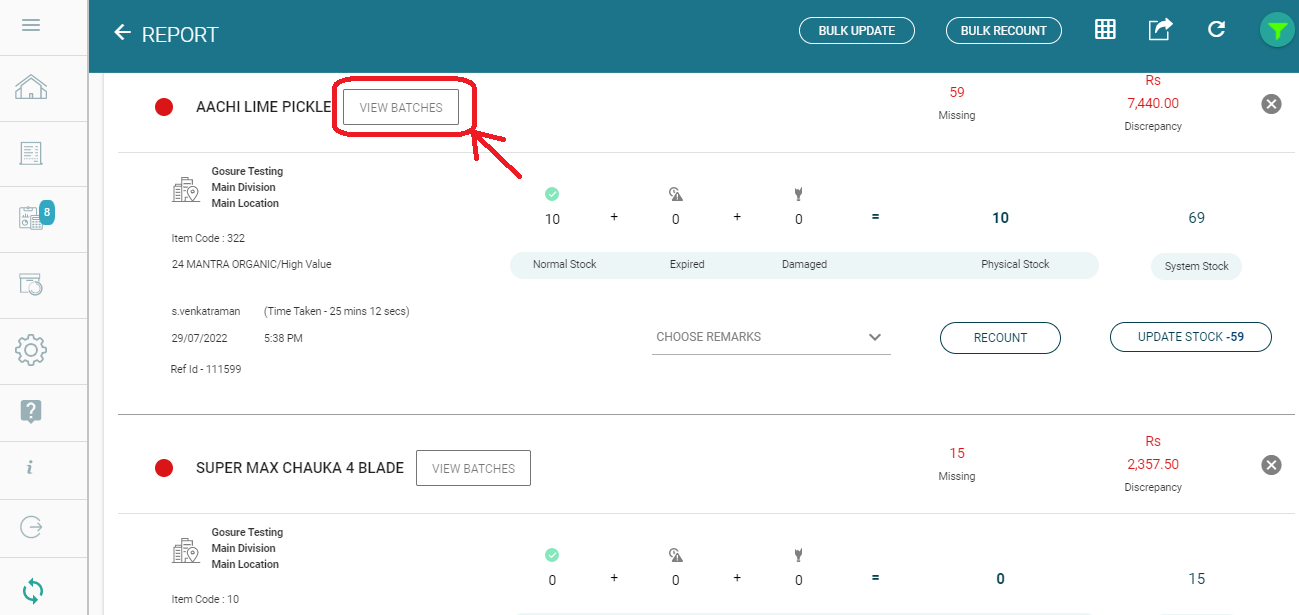Click the green check icon above Normal Stock 10
The height and width of the screenshot is (615, 1299).
coord(552,194)
